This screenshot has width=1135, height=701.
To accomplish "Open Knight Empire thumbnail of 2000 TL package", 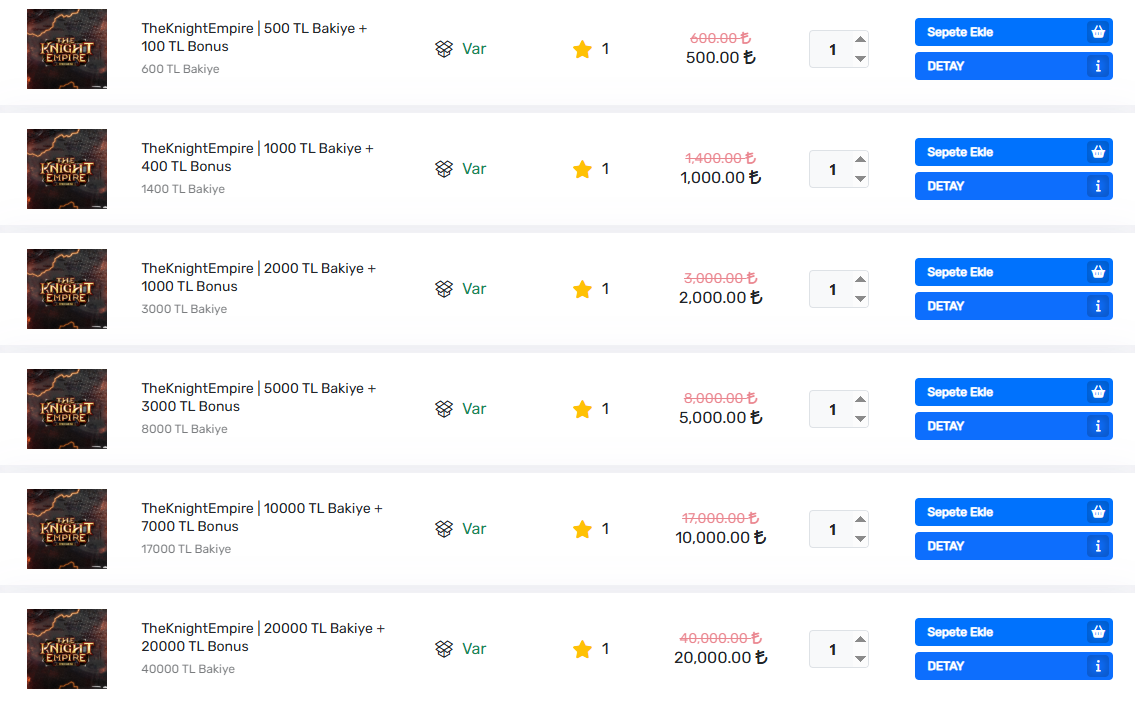I will pyautogui.click(x=67, y=289).
